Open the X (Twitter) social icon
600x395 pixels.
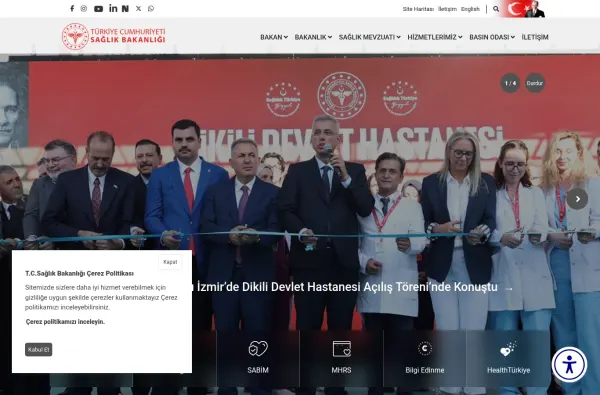coord(139,8)
